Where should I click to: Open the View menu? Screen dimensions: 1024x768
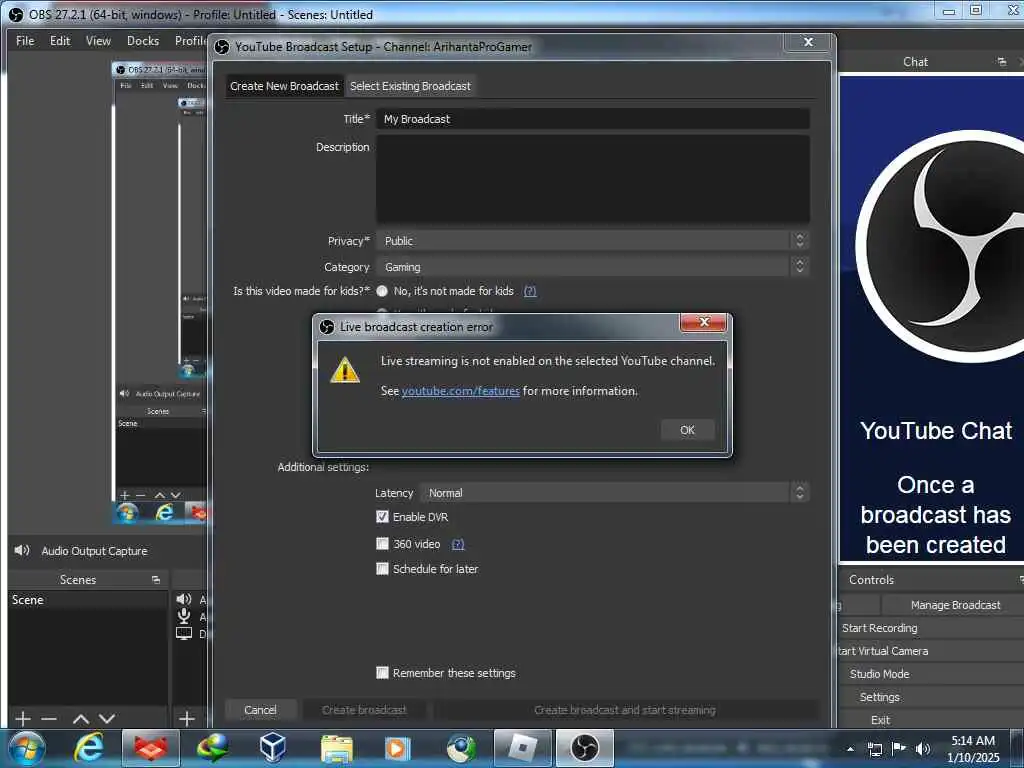[98, 40]
